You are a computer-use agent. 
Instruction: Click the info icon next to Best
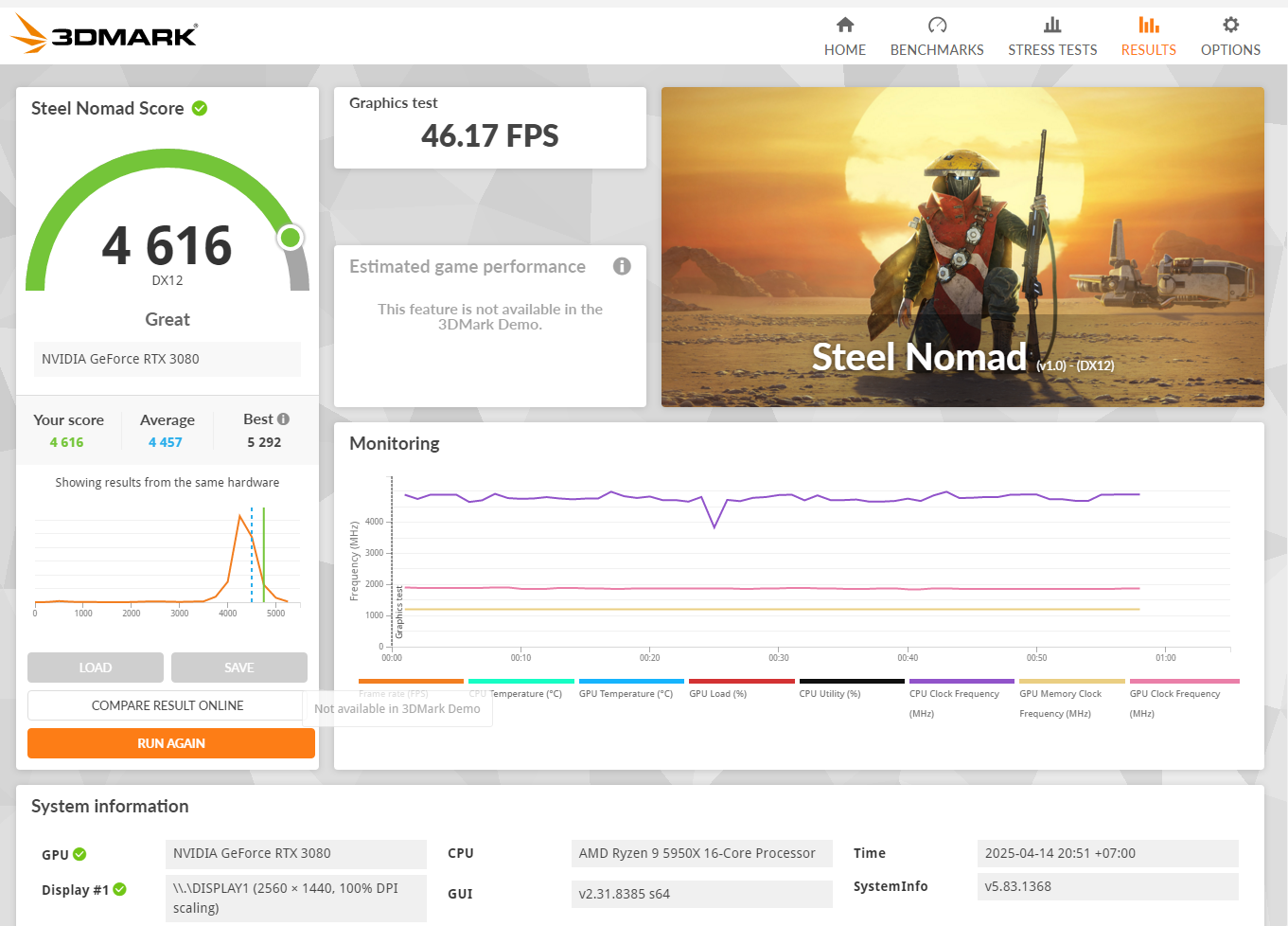(x=283, y=418)
